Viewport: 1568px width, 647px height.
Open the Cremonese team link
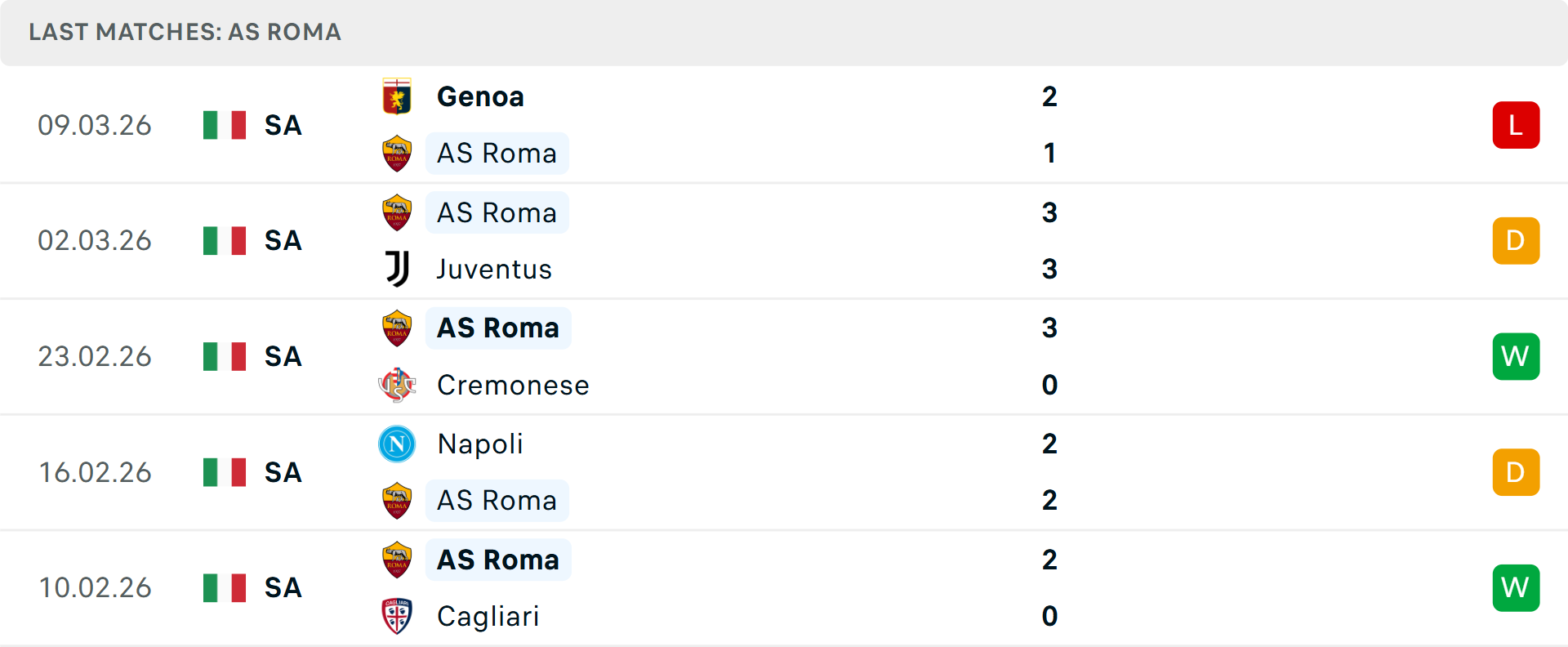coord(513,385)
